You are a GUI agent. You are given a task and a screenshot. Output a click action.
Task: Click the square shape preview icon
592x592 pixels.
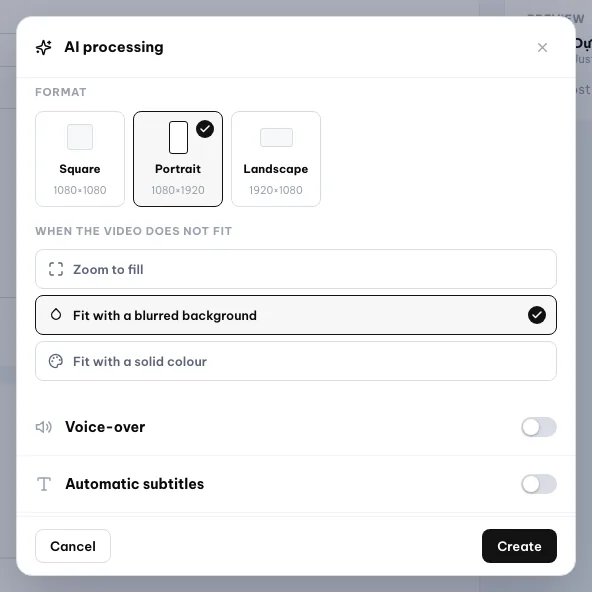pos(80,137)
